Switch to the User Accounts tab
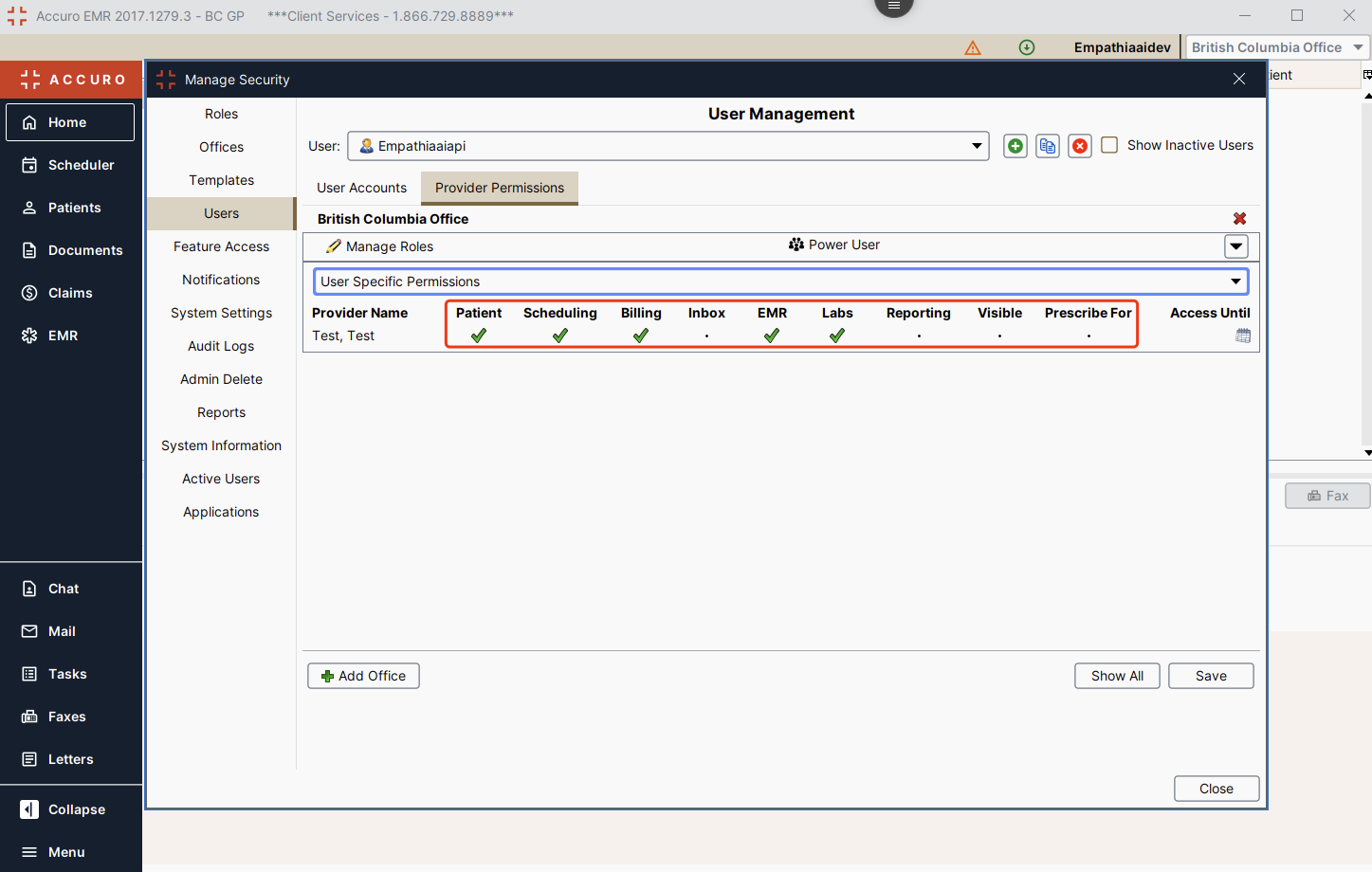1372x872 pixels. [x=361, y=188]
